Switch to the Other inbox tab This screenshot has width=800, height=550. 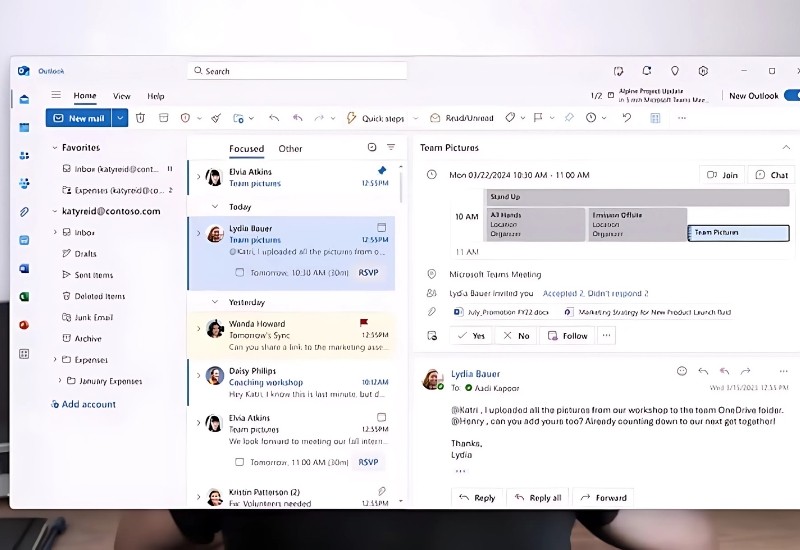click(290, 148)
